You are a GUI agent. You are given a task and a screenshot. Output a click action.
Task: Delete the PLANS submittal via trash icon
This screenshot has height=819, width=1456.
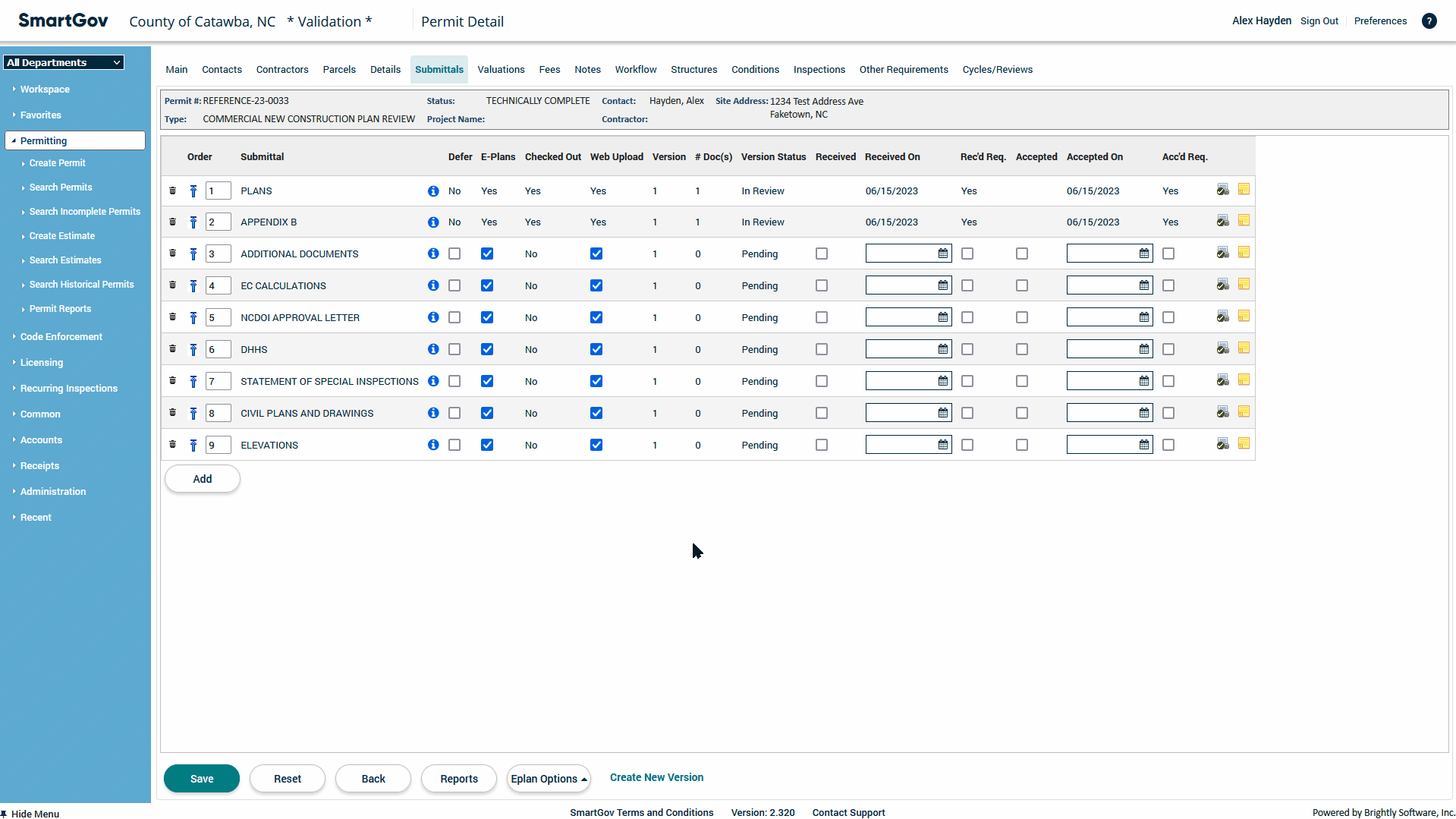[172, 191]
